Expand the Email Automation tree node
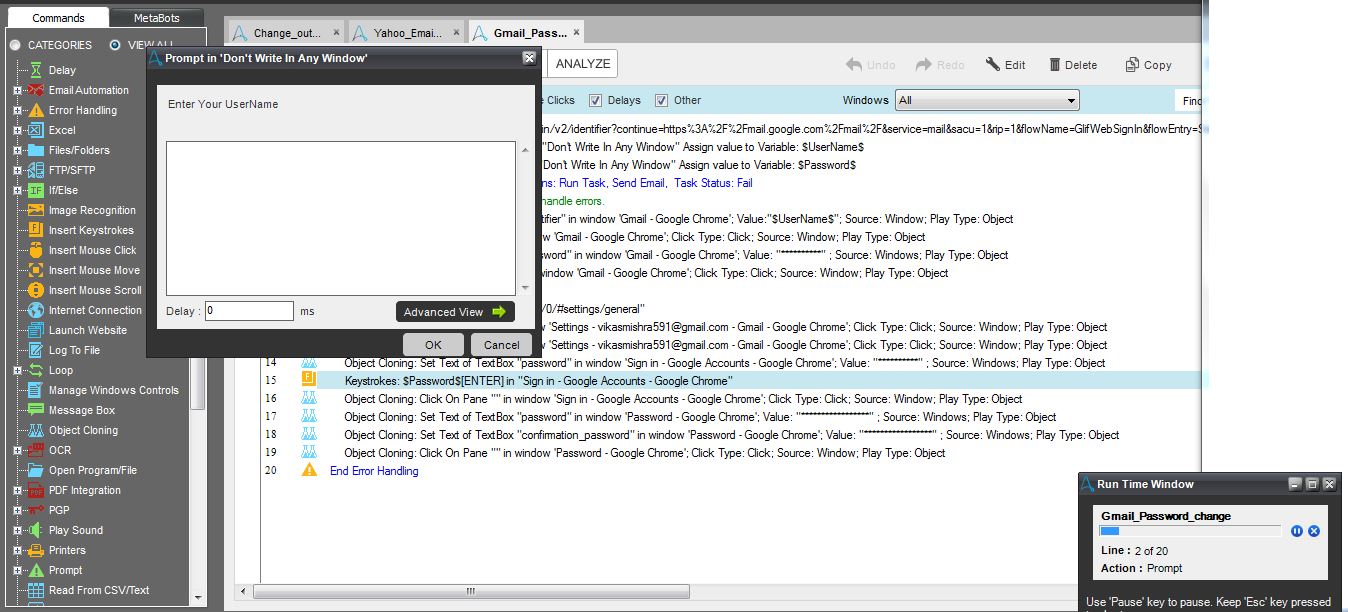 coord(17,90)
